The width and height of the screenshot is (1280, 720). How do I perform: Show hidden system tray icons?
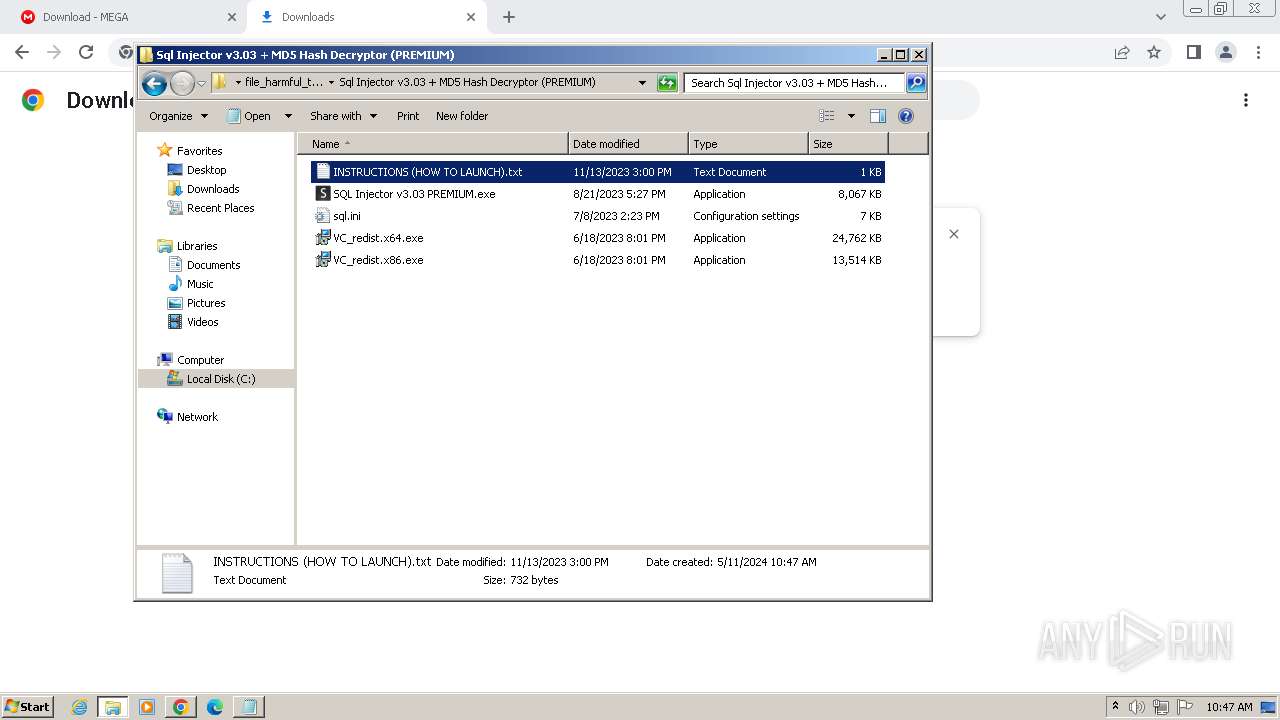pyautogui.click(x=1115, y=707)
